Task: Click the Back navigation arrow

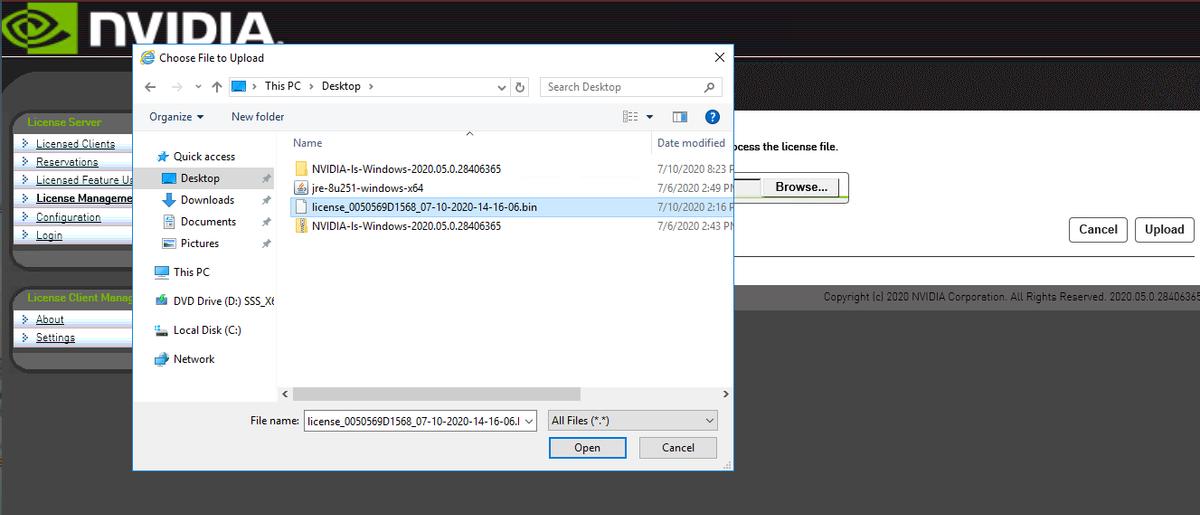Action: tap(150, 87)
